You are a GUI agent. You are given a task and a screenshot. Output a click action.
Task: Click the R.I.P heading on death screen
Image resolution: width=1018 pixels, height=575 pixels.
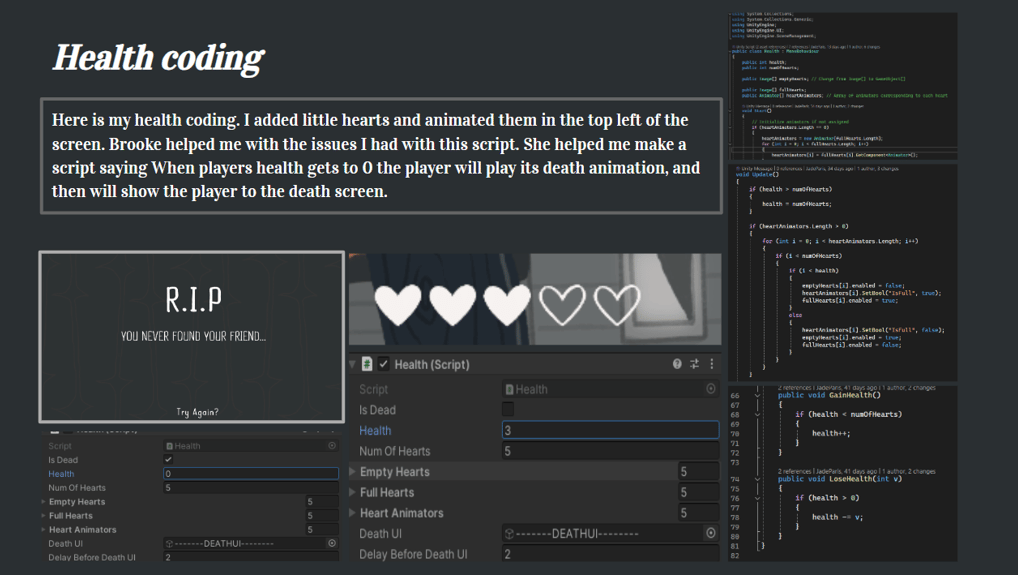tap(193, 300)
